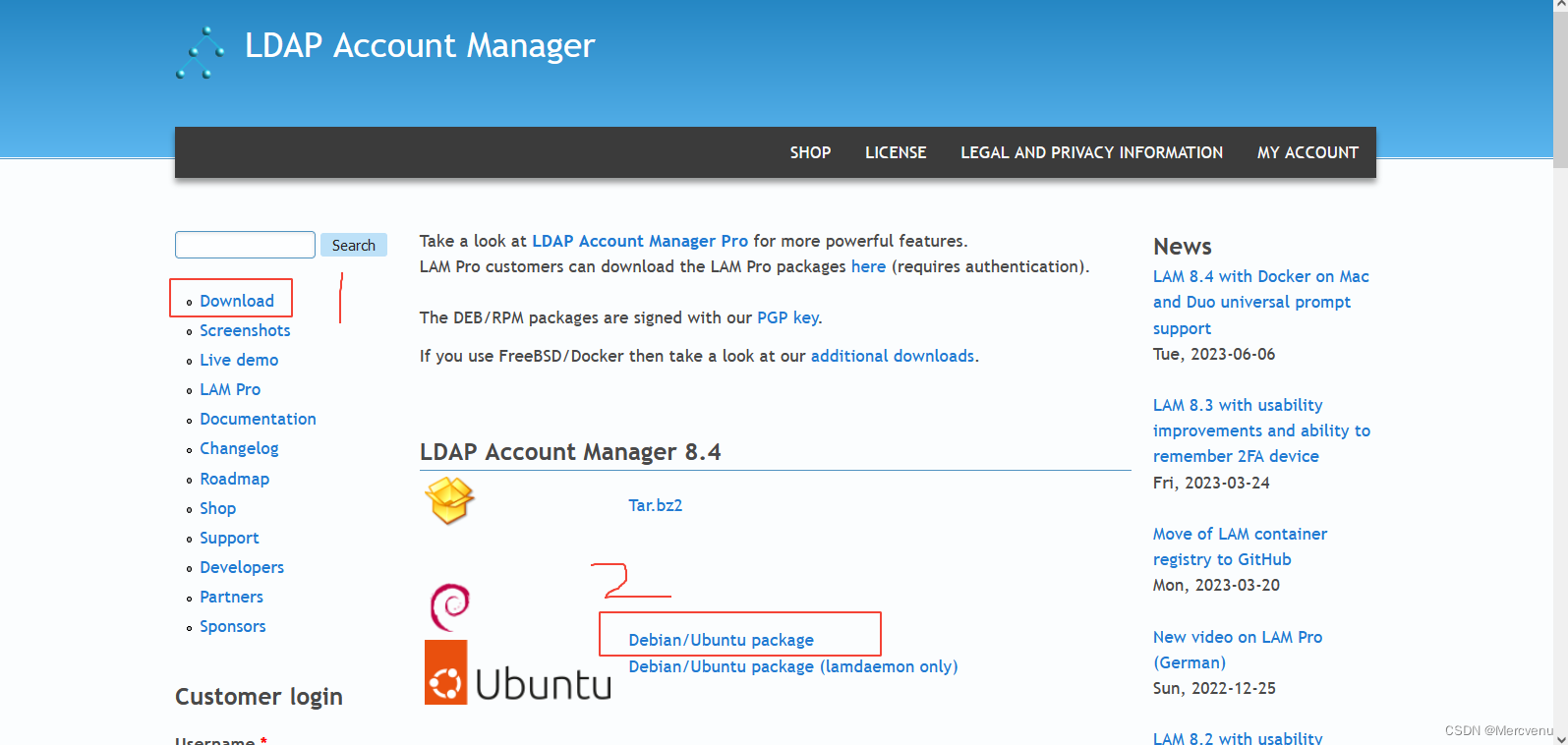Screen dimensions: 1568x745
Task: Open news LAM 8.4 with Docker on Mac
Action: coord(1261,302)
